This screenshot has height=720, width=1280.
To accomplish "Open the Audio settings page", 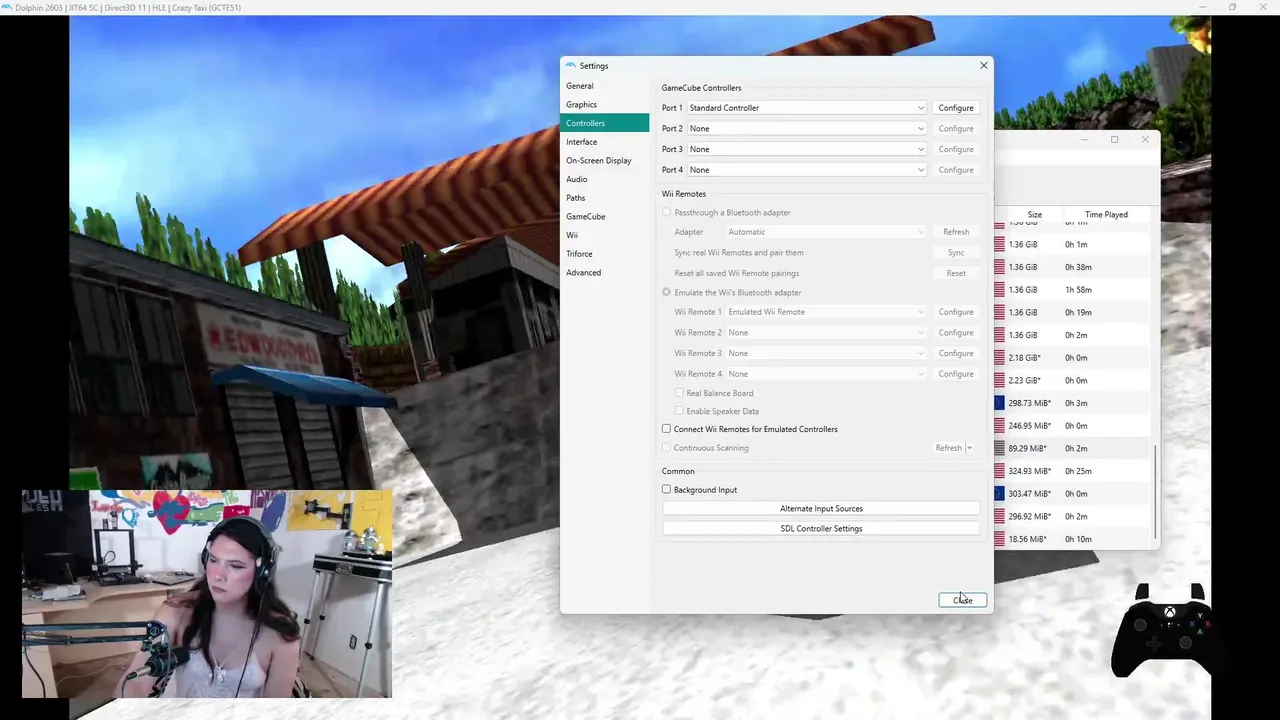I will coord(604,179).
